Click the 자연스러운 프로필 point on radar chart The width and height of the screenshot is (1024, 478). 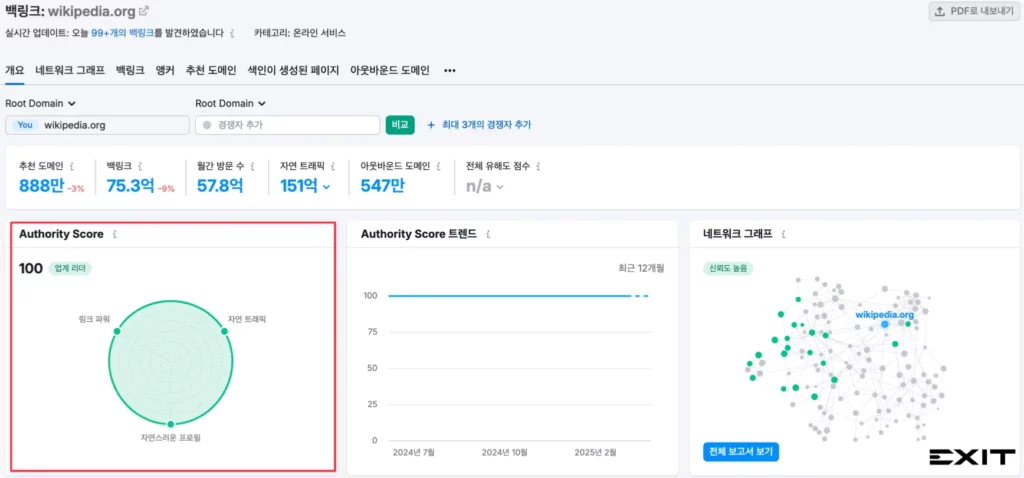pyautogui.click(x=170, y=424)
